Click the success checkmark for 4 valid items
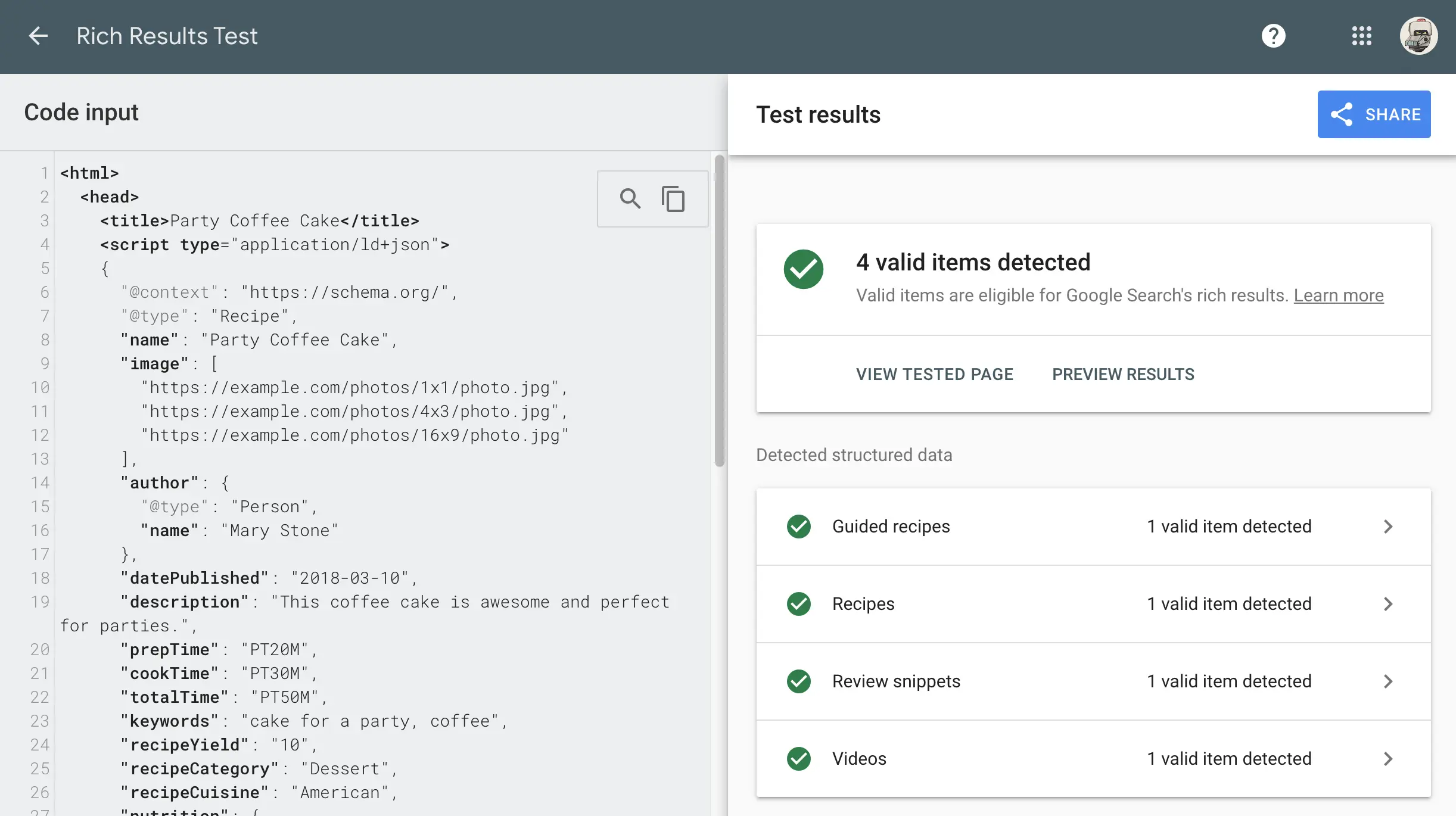The image size is (1456, 816). click(804, 269)
